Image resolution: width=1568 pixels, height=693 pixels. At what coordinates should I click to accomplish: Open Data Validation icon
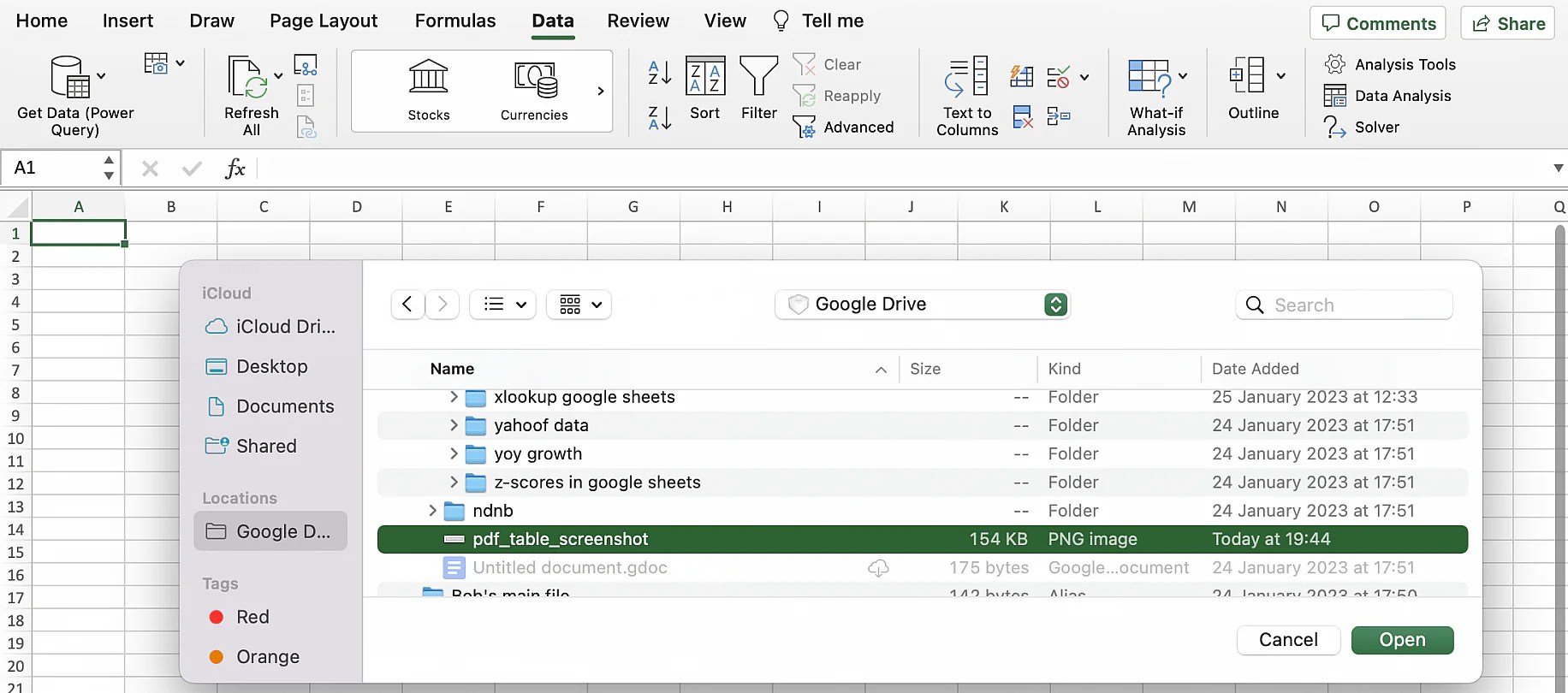click(x=1059, y=77)
